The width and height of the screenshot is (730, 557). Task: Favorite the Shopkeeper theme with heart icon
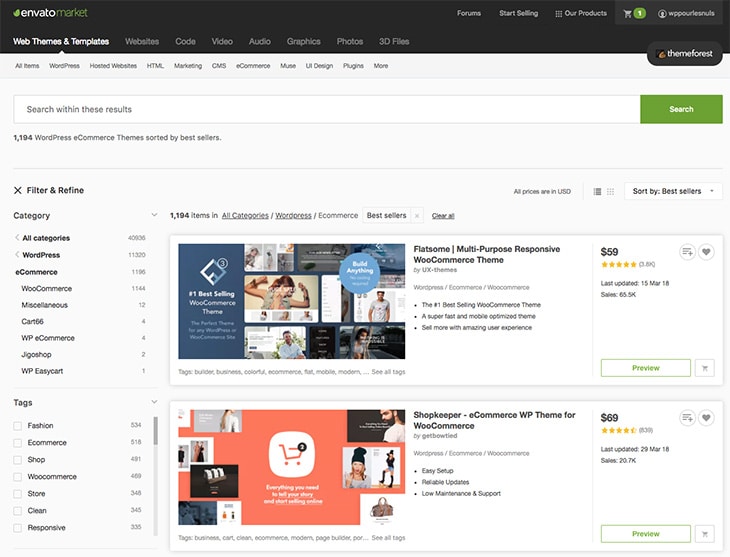tap(706, 418)
